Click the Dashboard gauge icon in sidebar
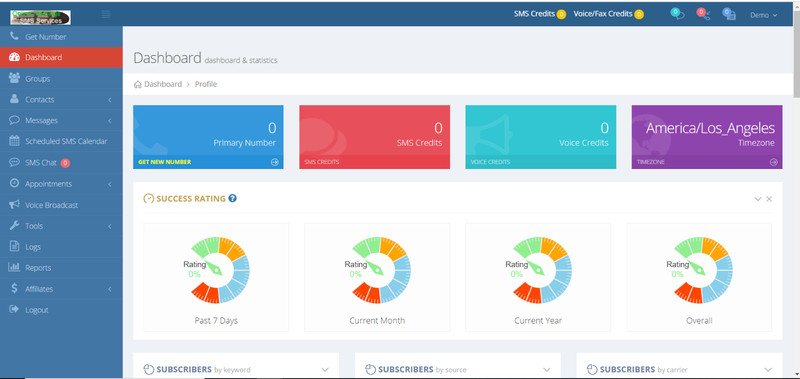The width and height of the screenshot is (800, 379). coord(14,57)
